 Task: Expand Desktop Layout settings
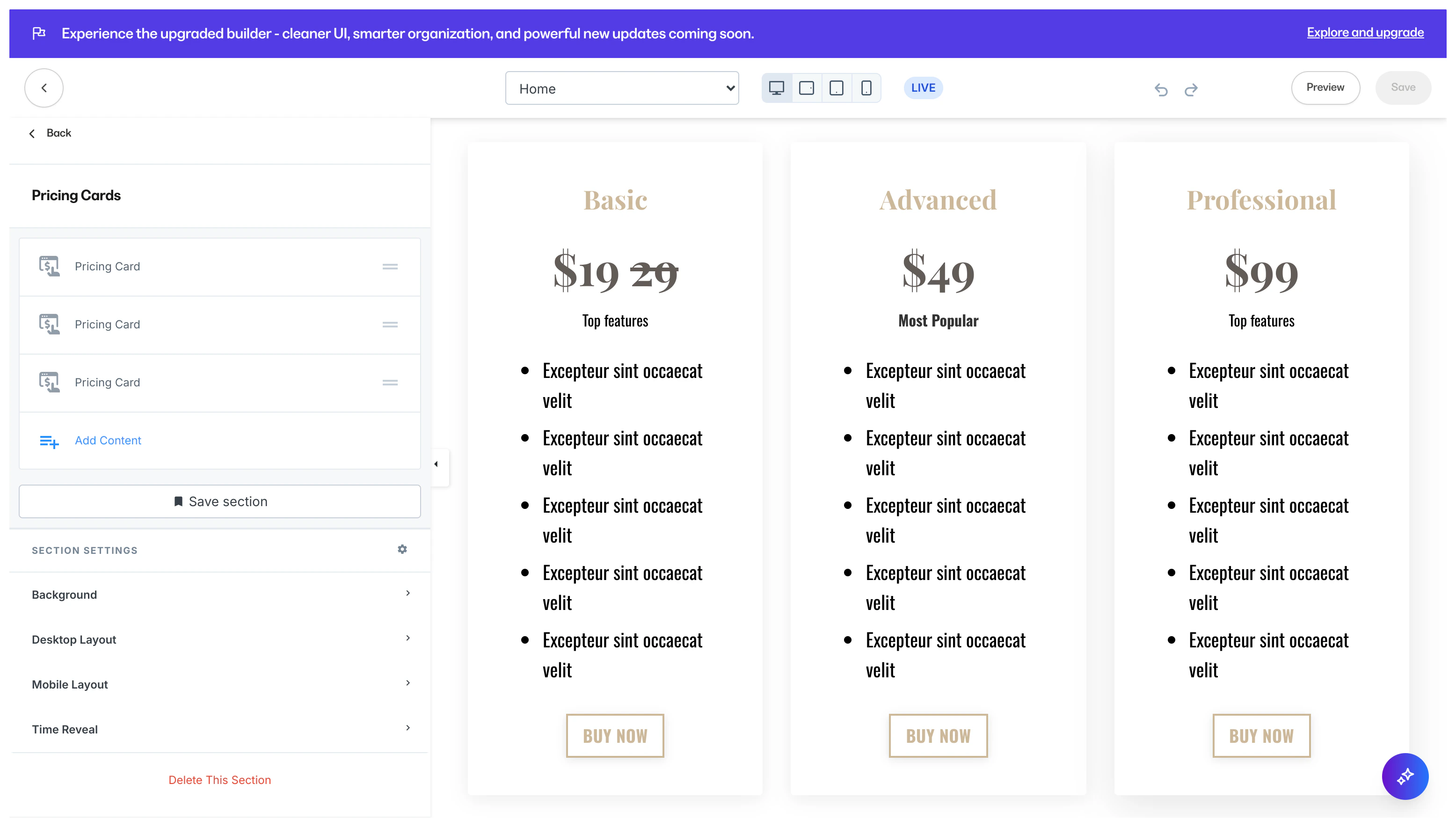click(x=219, y=639)
